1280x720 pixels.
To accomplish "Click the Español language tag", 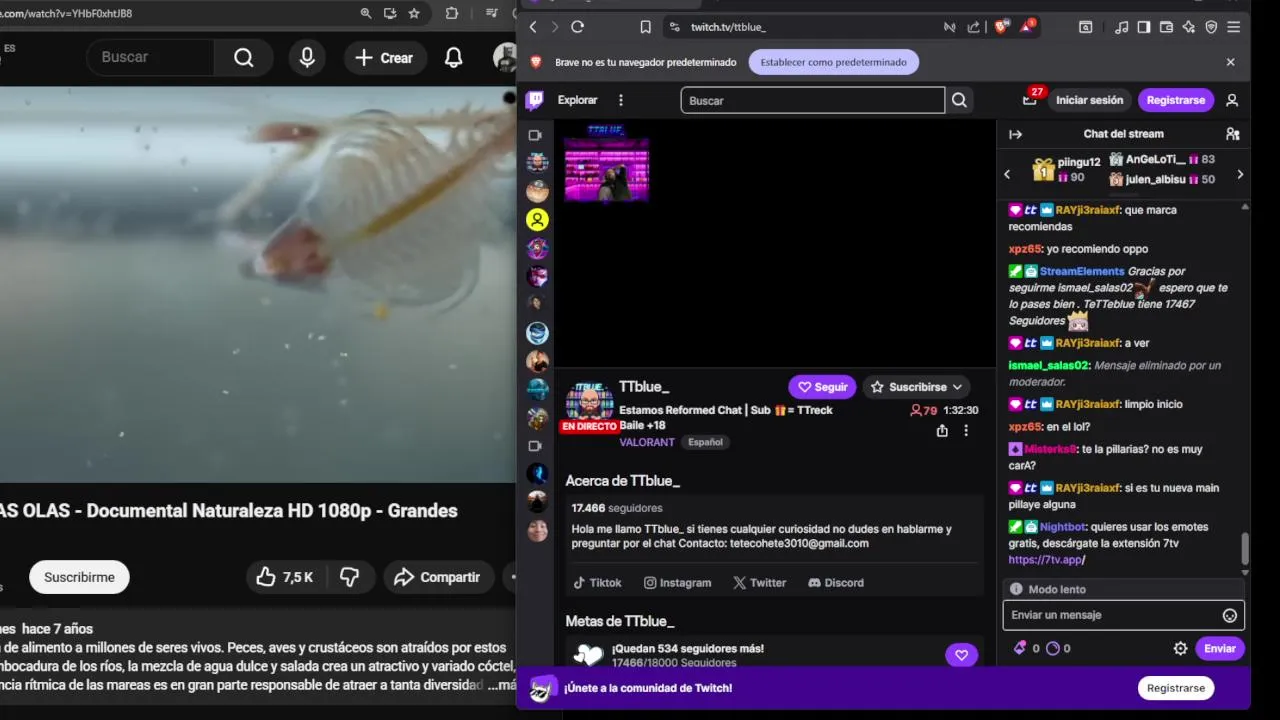I will (x=705, y=442).
